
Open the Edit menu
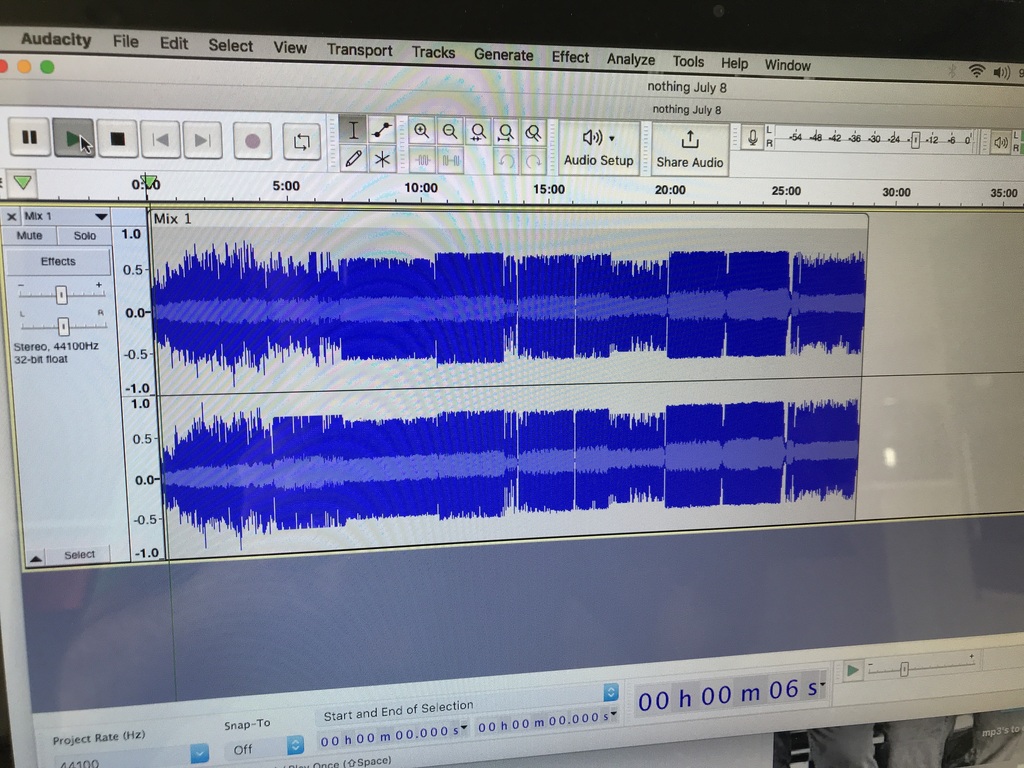point(174,44)
